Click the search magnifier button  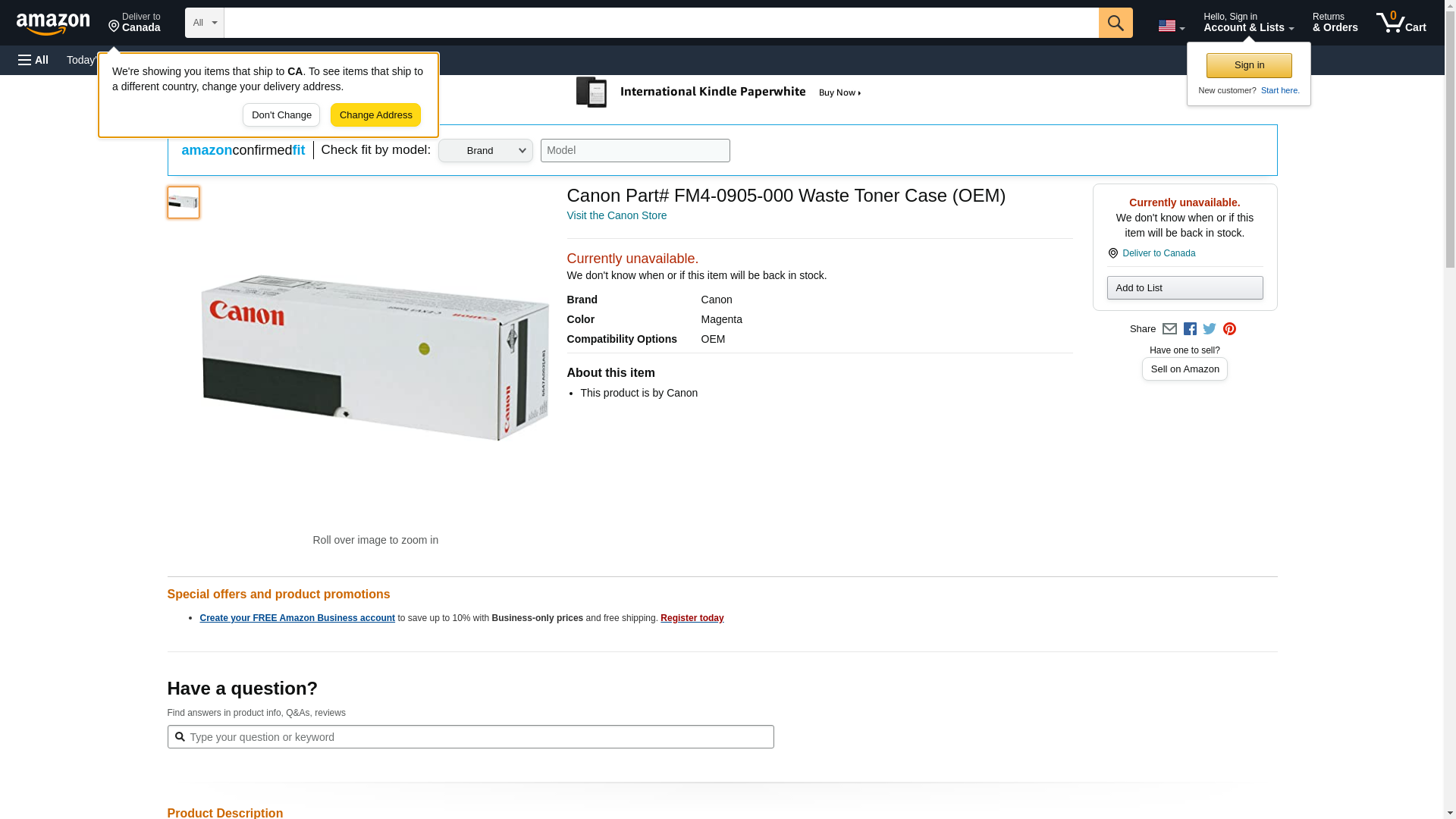(x=1115, y=23)
